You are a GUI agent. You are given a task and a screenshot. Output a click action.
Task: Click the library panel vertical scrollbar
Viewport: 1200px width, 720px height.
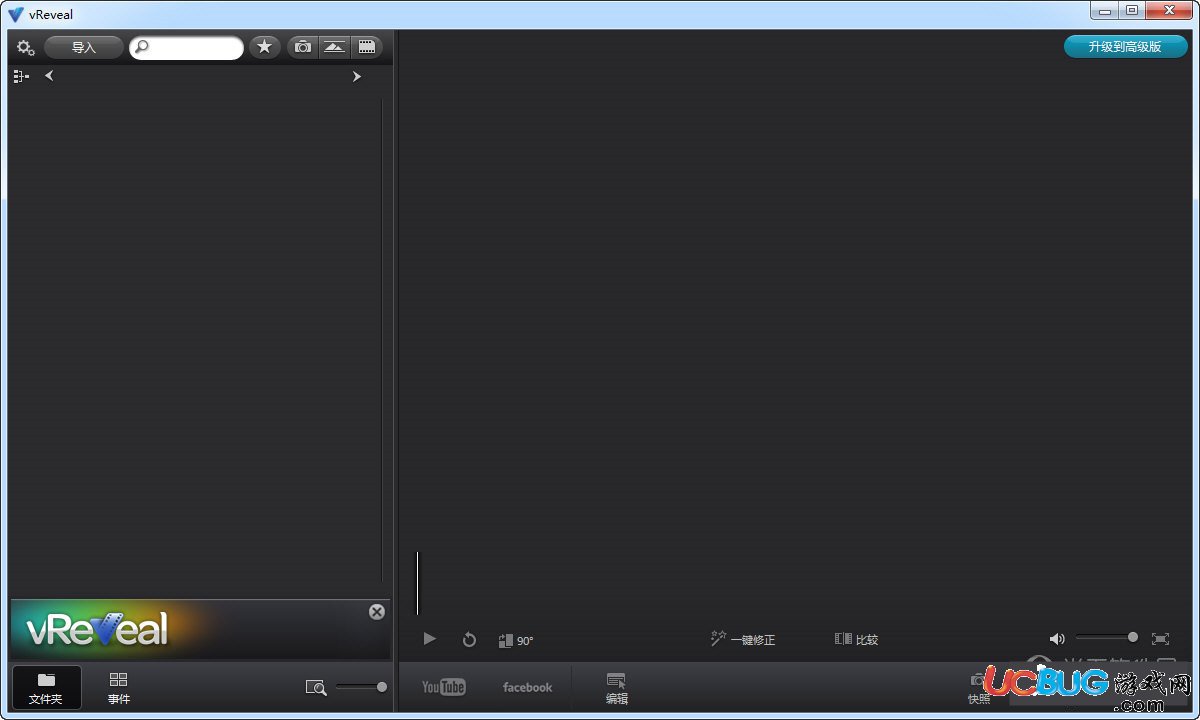(382, 340)
